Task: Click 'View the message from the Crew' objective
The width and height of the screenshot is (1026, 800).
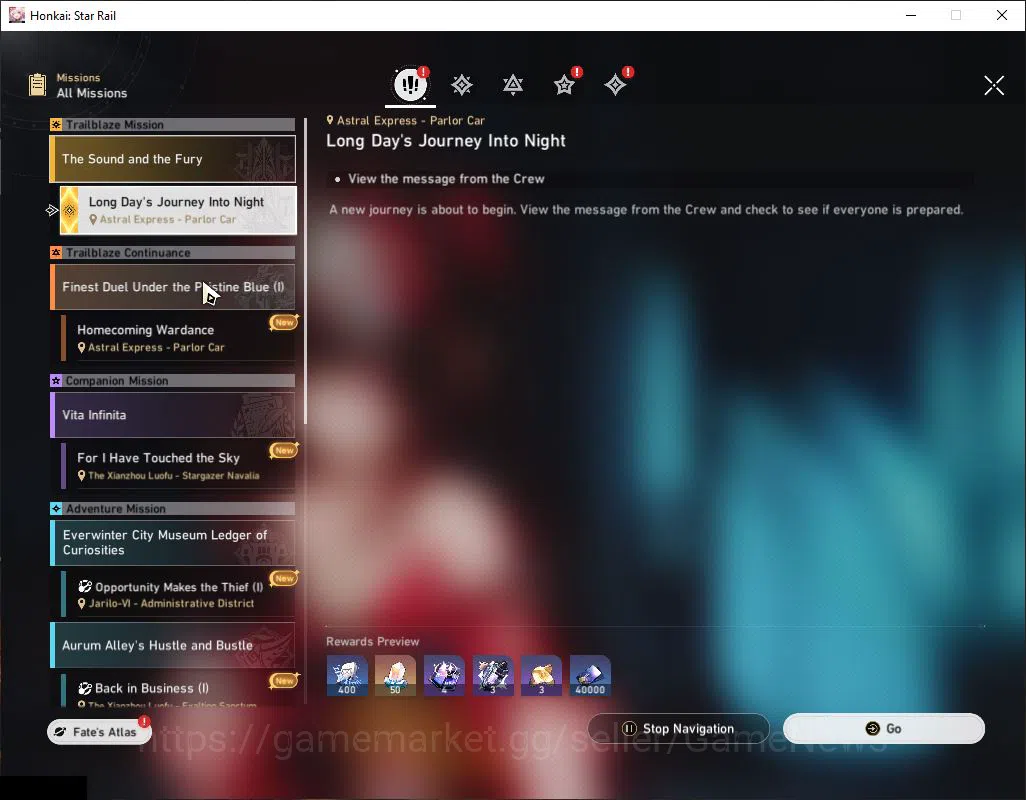Action: tap(446, 179)
